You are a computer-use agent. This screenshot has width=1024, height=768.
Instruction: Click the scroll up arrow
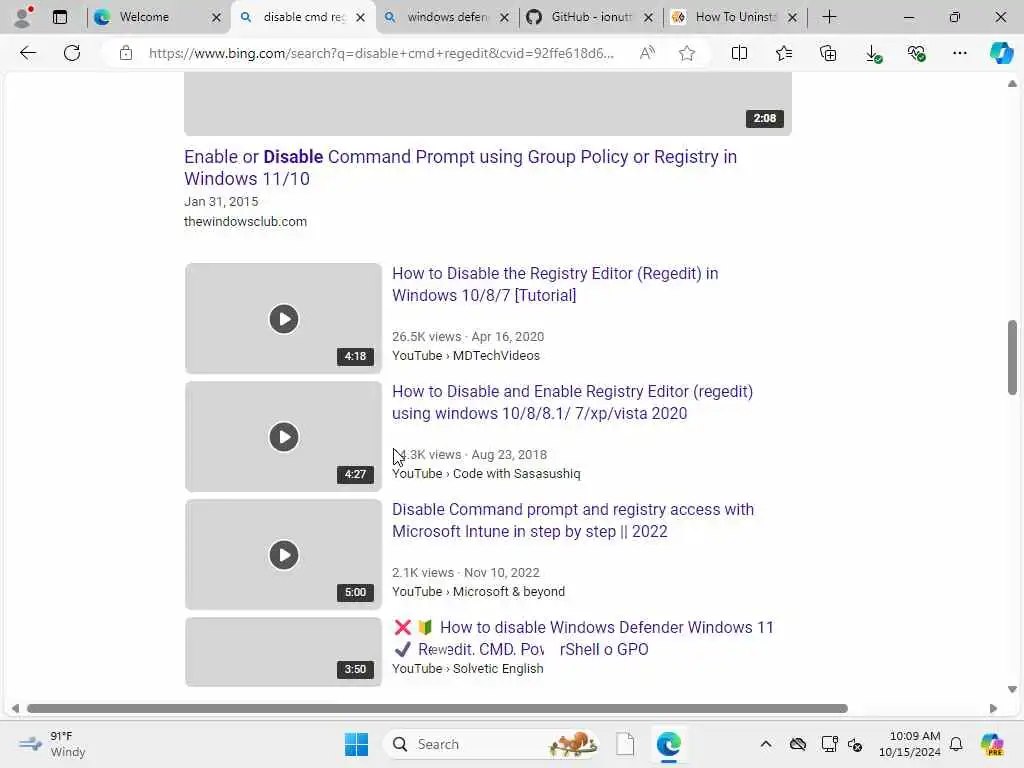pos(1012,84)
